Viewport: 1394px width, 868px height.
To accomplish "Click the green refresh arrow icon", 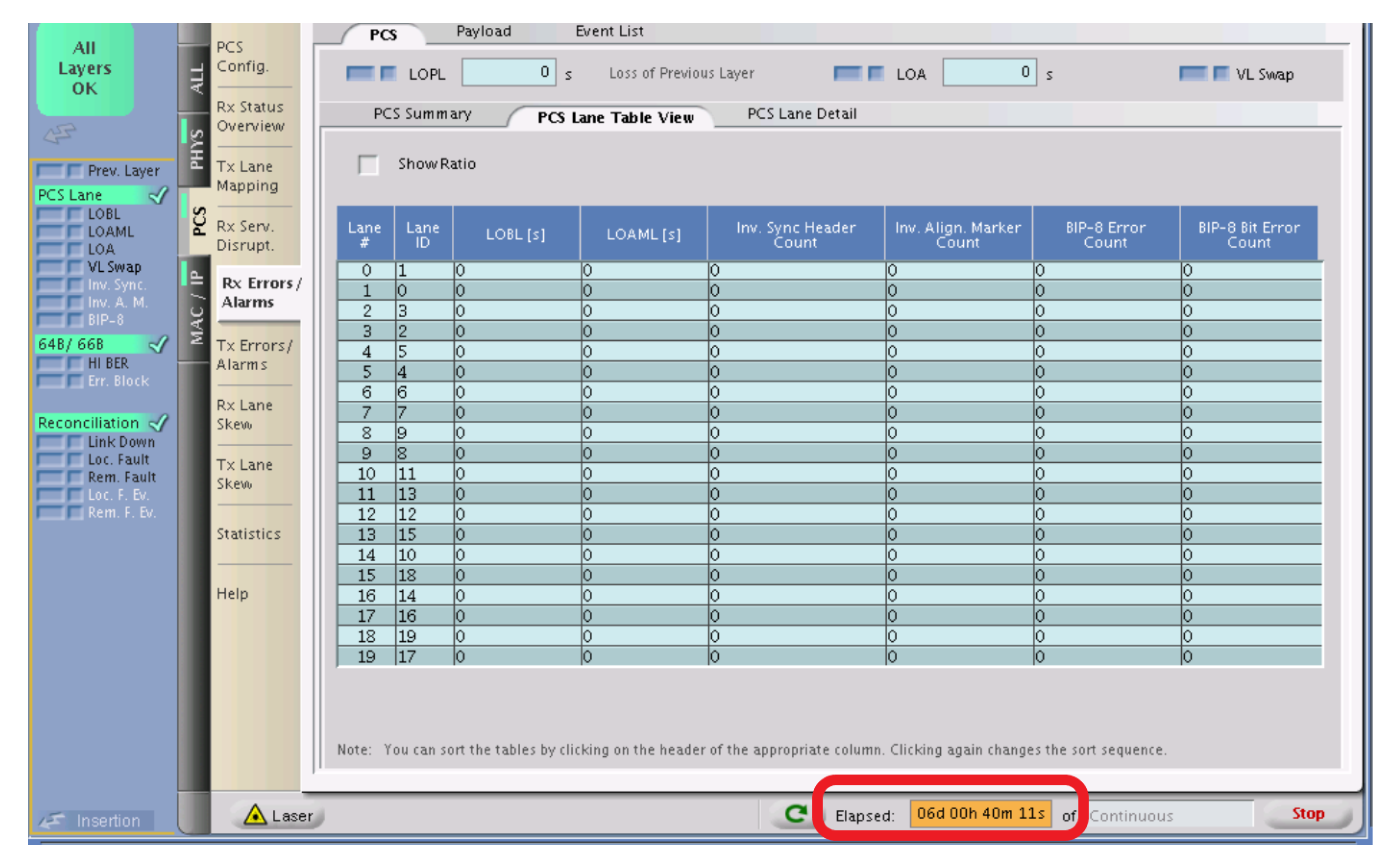I will point(795,814).
